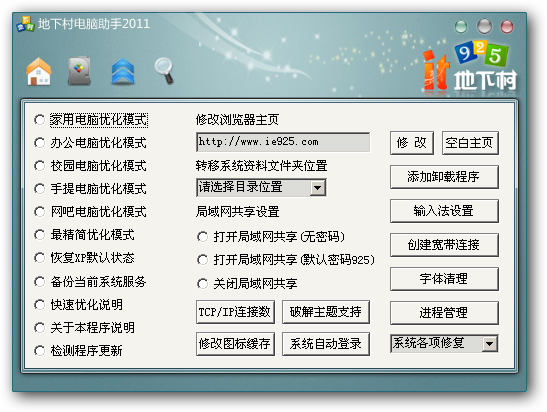This screenshot has width=547, height=412.
Task: Expand the 请选择目录位置 dropdown
Action: click(318, 188)
